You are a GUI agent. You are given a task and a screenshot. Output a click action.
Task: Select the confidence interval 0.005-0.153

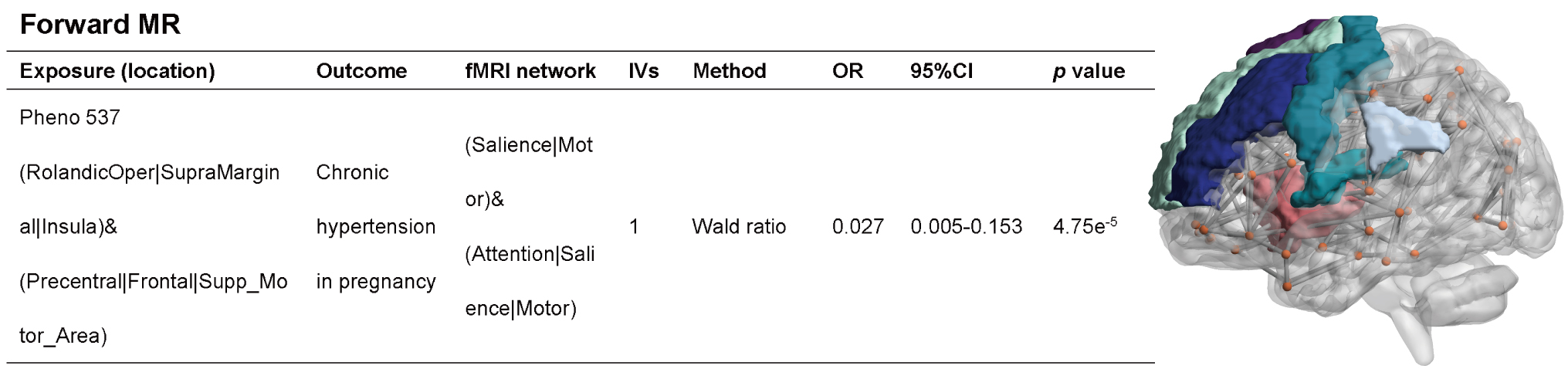point(966,226)
